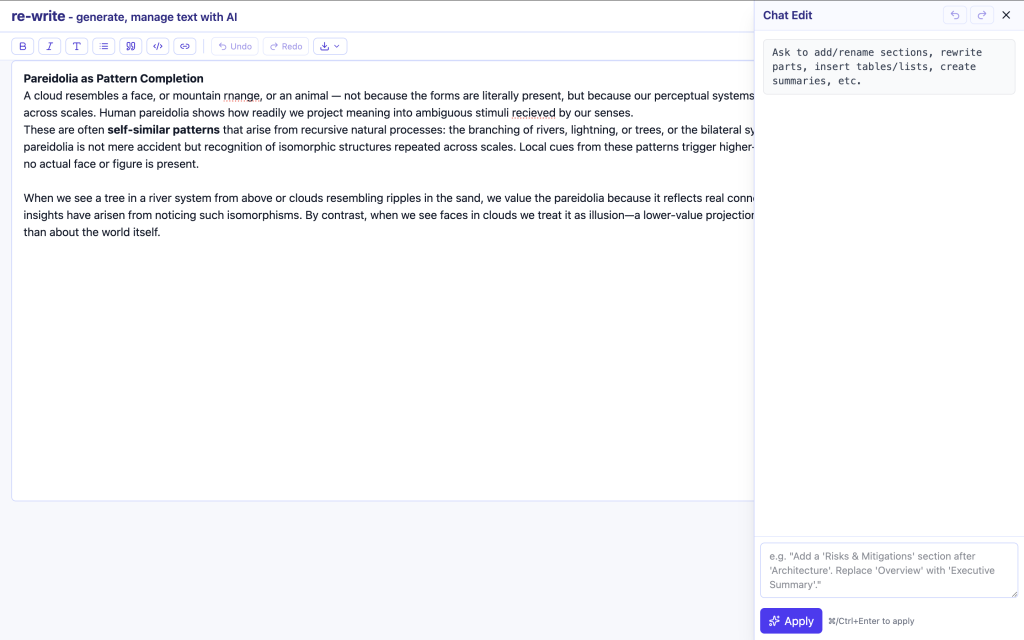Insert a blockquote
Viewport: 1024px width, 640px height.
point(131,46)
